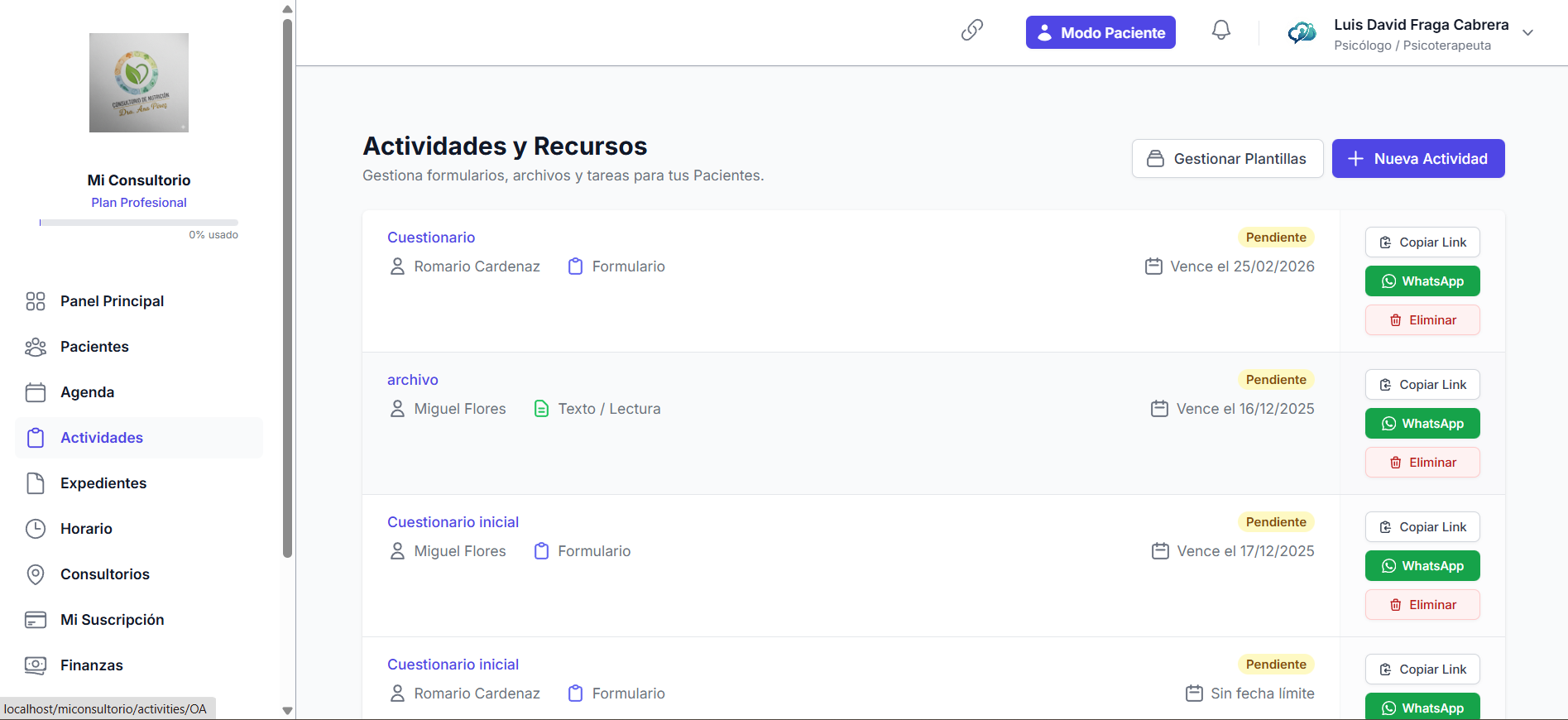Click the Pendiente badge on archivo row
Viewport: 1568px width, 720px height.
(1276, 380)
